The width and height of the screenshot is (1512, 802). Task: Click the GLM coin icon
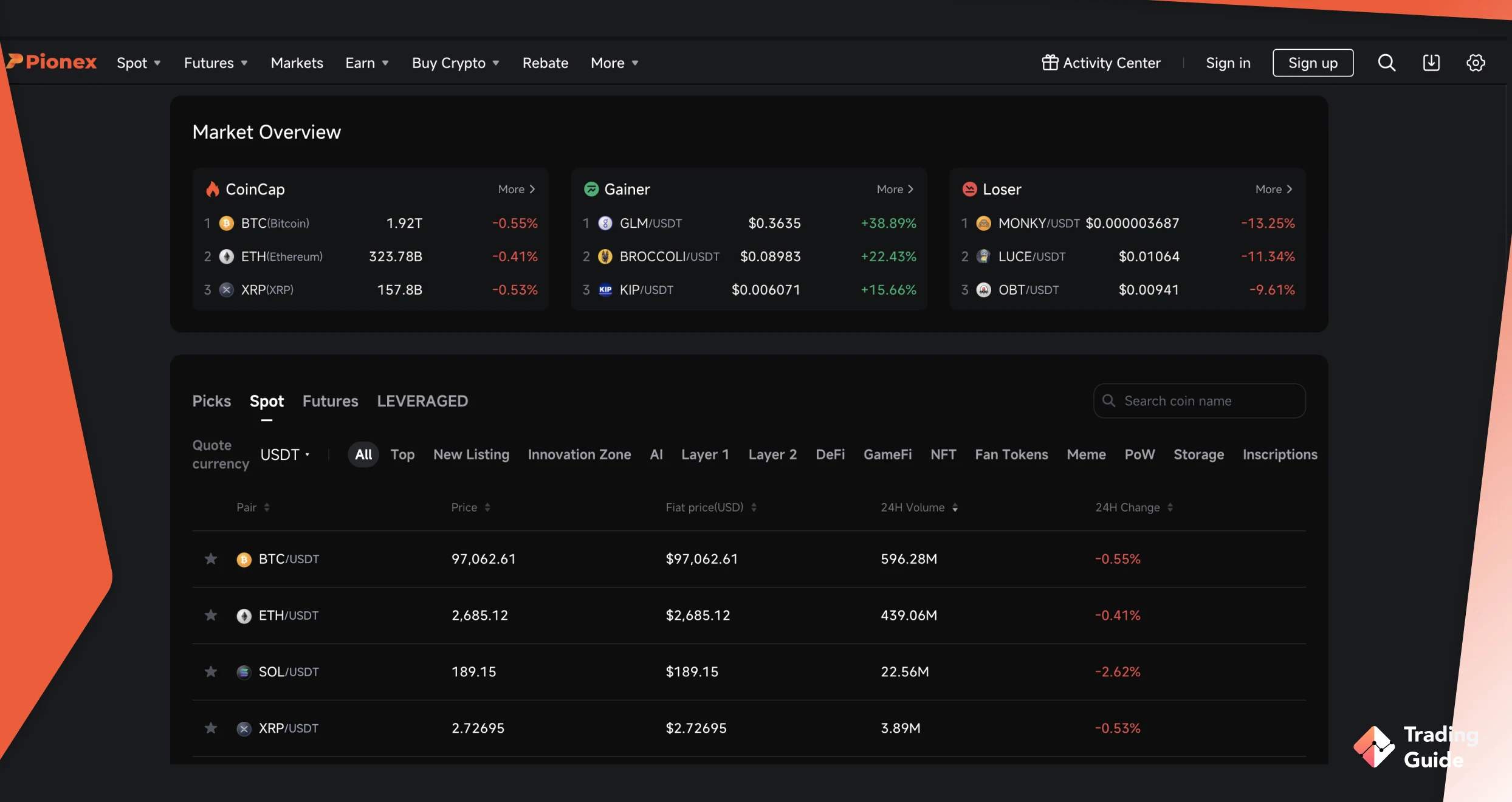(x=605, y=223)
